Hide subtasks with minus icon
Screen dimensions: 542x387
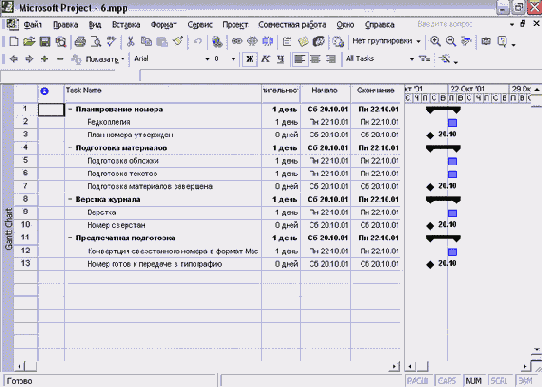coord(60,59)
